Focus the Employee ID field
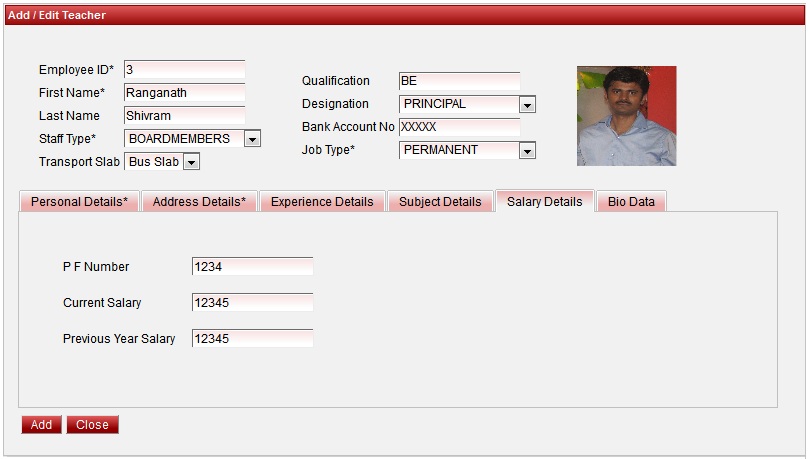The width and height of the screenshot is (809, 459). click(x=184, y=70)
